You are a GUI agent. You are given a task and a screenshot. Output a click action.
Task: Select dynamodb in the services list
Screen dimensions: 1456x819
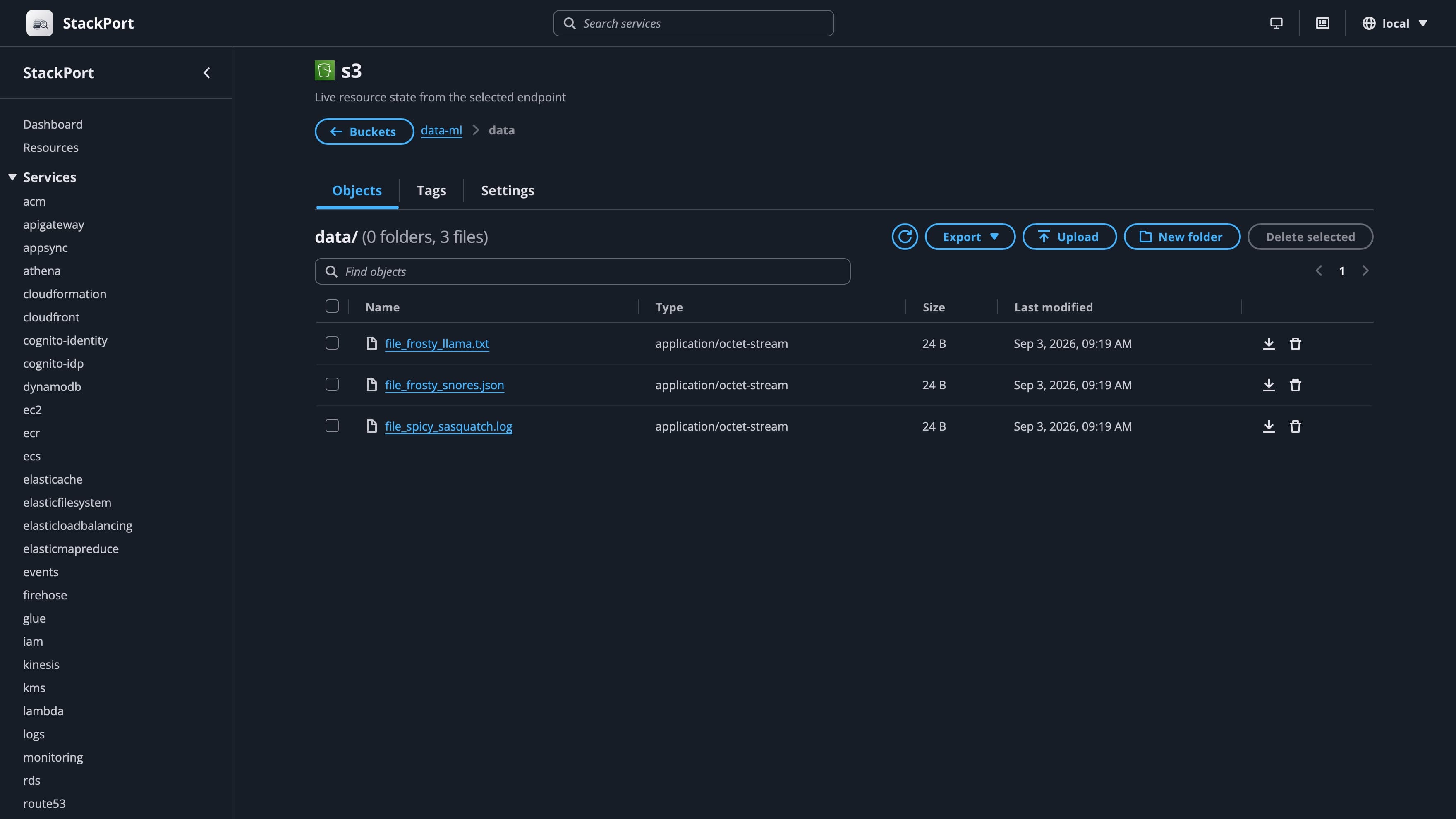[52, 387]
